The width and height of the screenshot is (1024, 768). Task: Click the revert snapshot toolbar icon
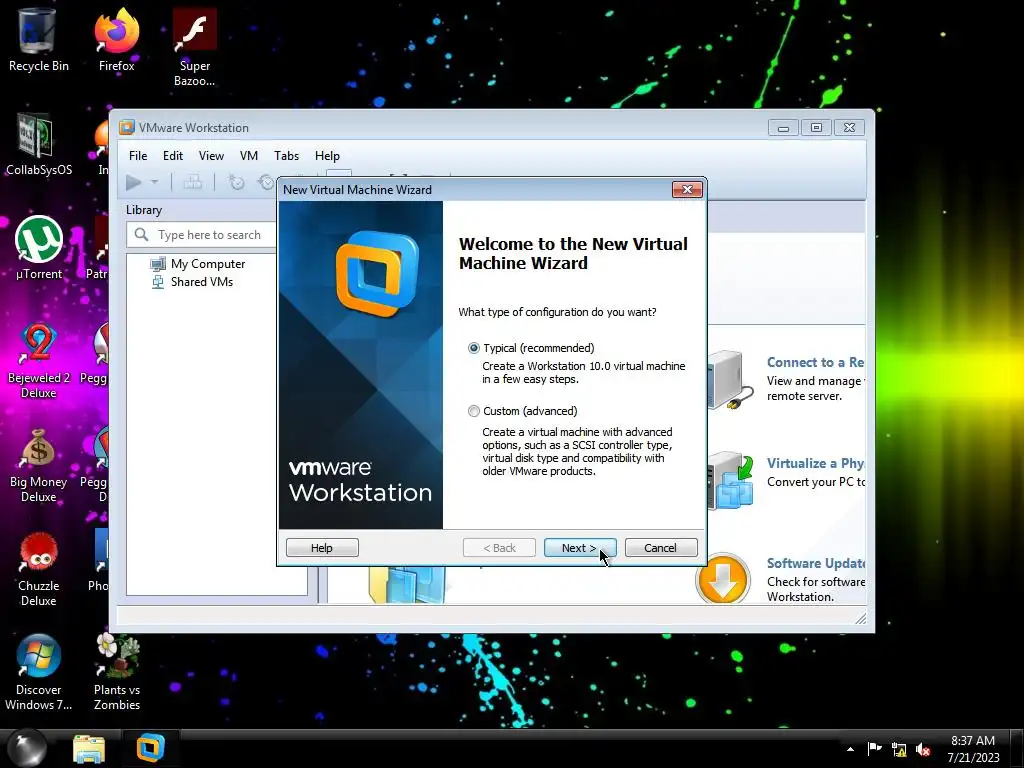266,182
